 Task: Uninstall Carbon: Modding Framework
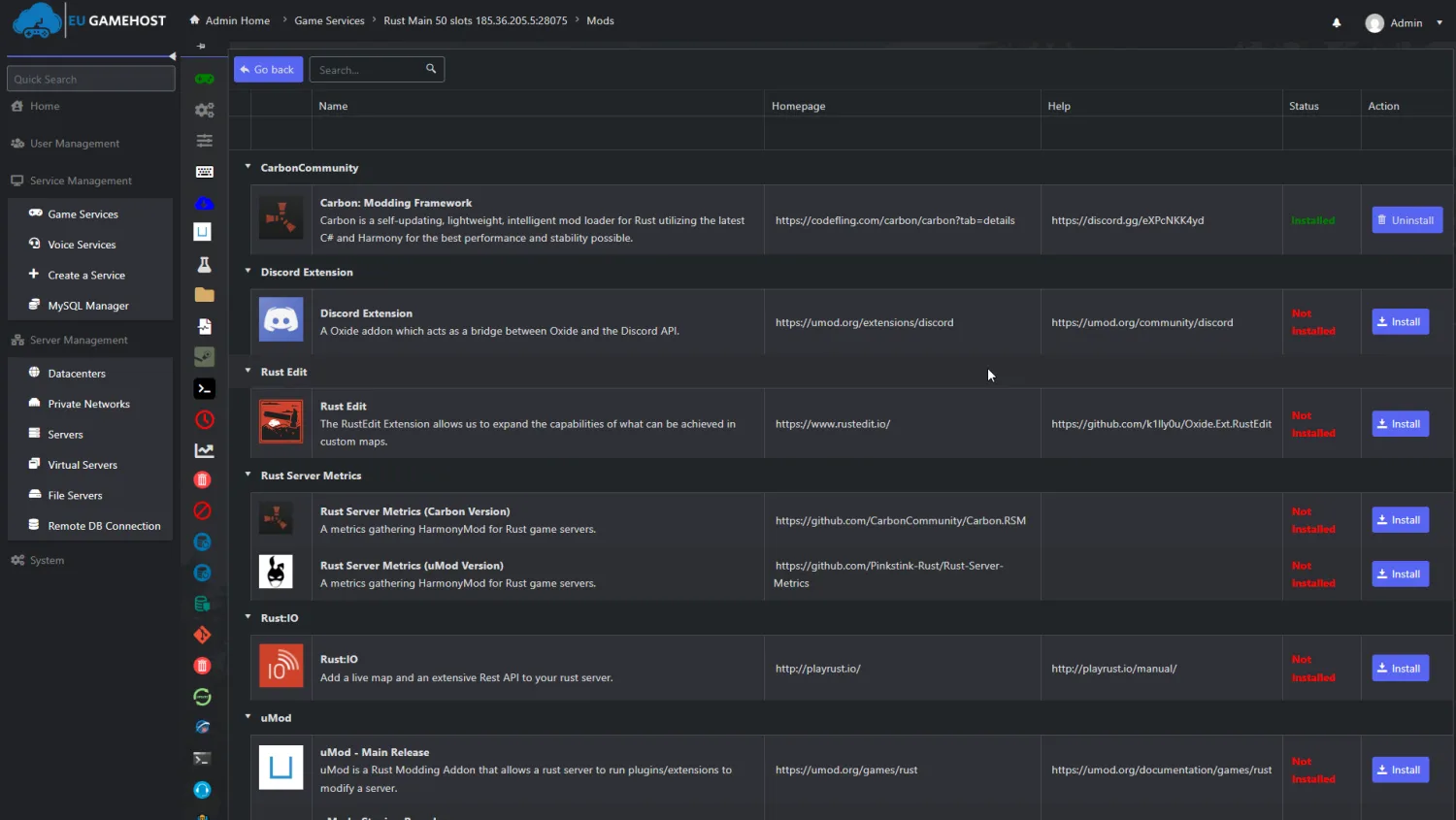[1406, 220]
